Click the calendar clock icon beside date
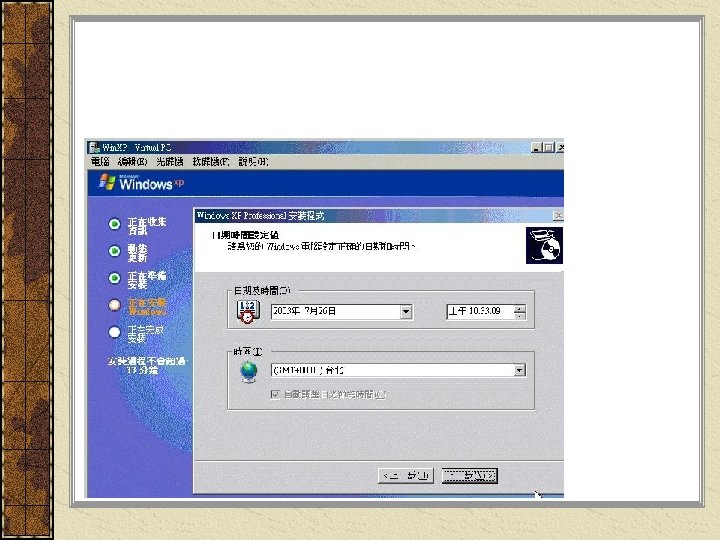 click(248, 312)
